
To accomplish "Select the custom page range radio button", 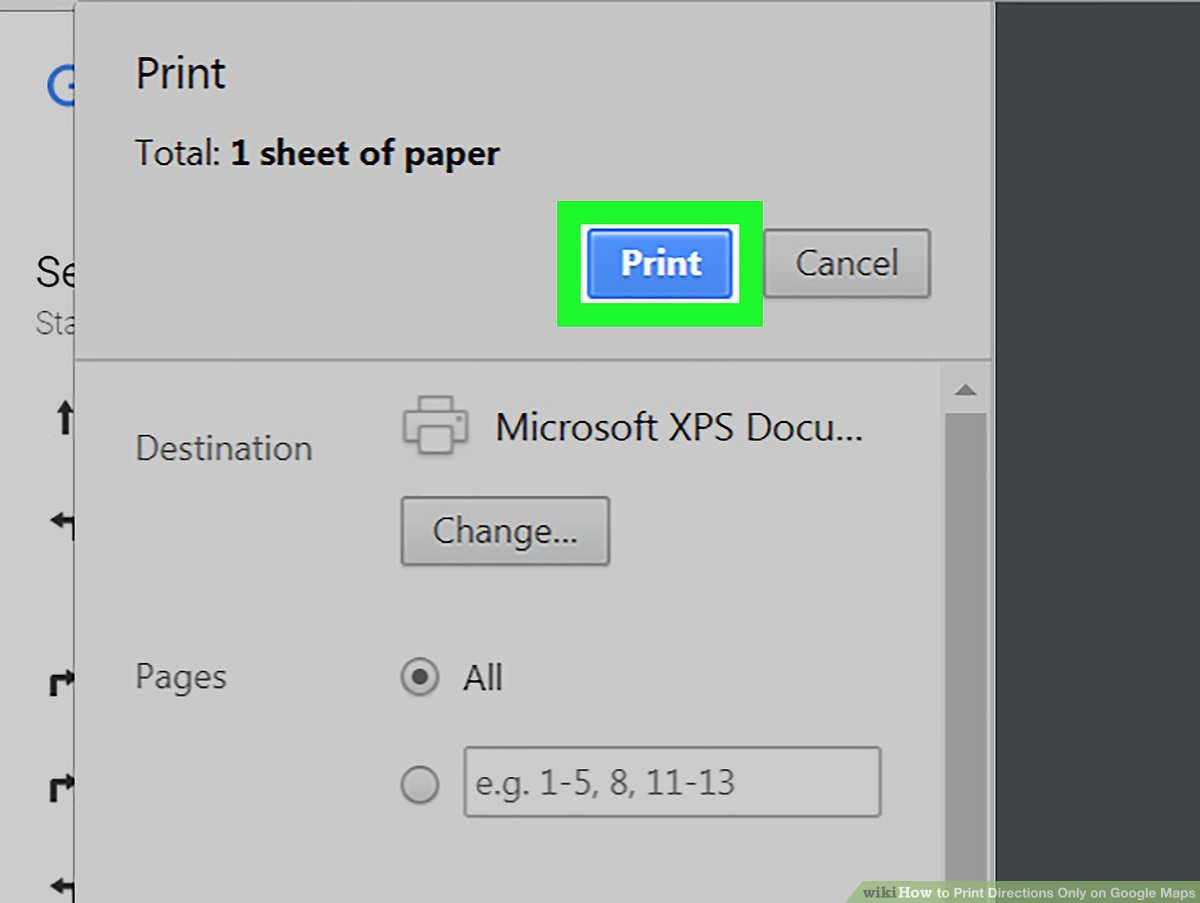I will [420, 785].
